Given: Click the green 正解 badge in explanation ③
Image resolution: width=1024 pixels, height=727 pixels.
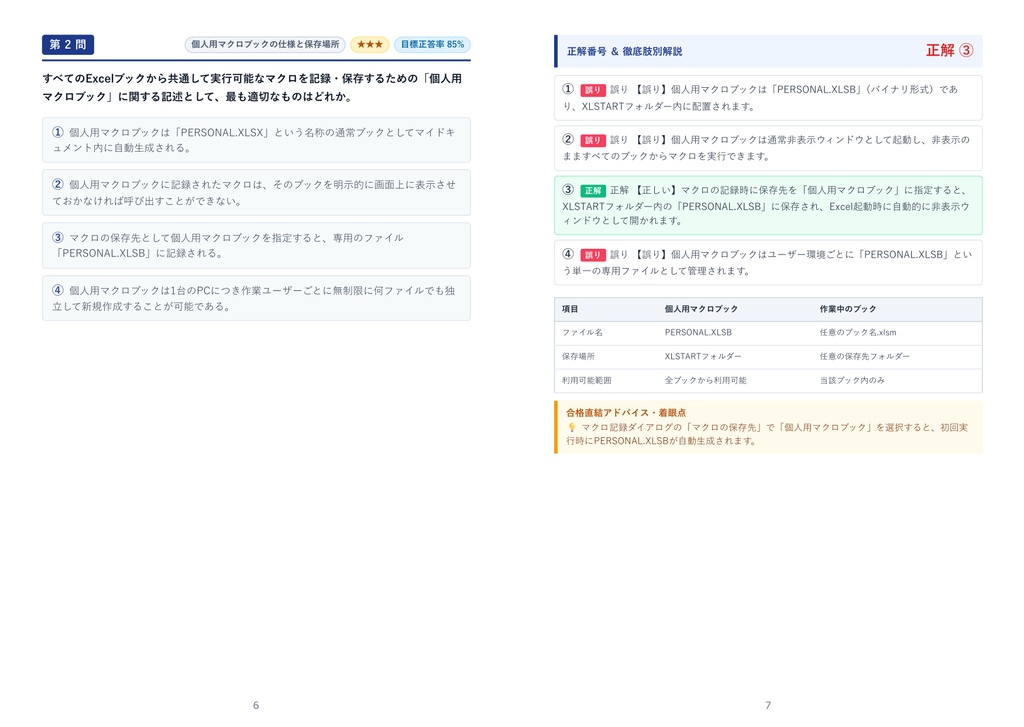Looking at the screenshot, I should coord(592,191).
